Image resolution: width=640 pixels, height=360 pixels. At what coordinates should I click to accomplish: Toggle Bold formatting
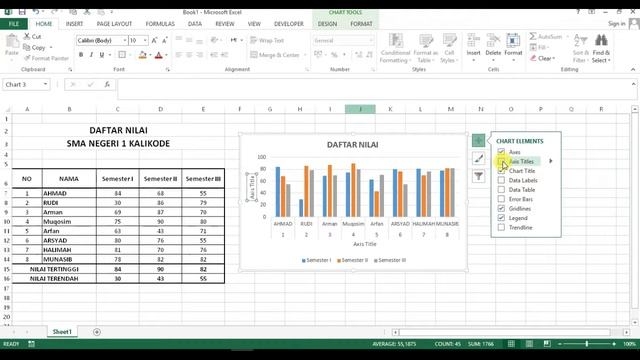81,55
